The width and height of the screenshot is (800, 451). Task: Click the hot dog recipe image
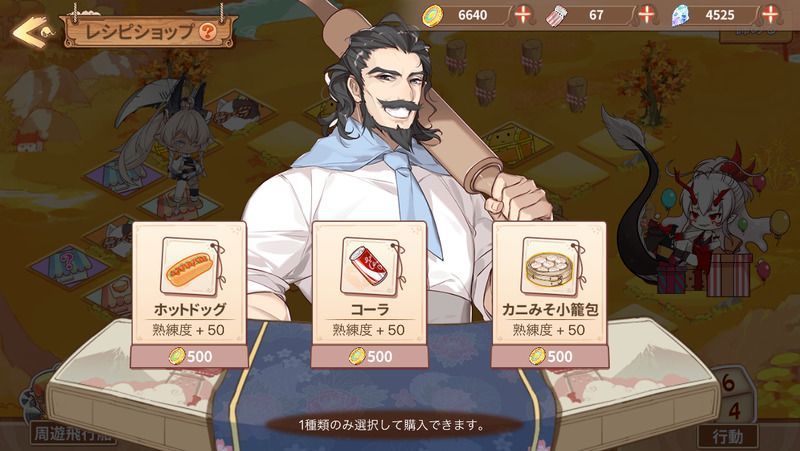coord(190,266)
